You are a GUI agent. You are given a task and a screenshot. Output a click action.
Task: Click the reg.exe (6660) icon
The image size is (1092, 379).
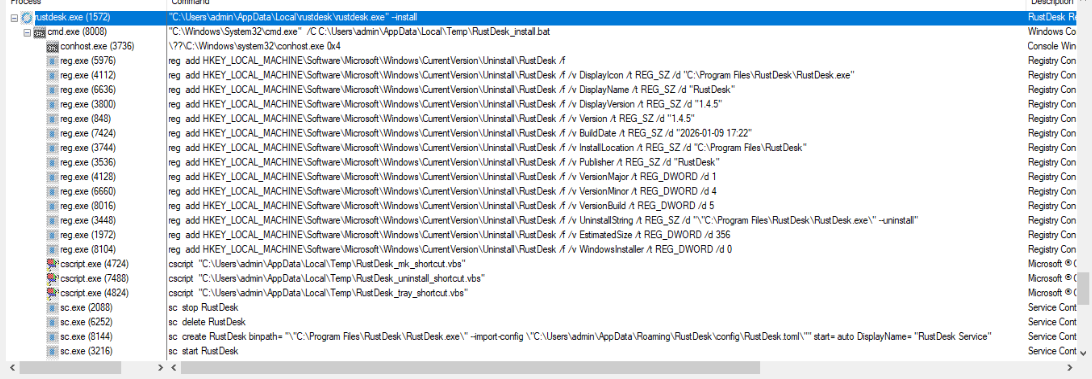point(52,191)
